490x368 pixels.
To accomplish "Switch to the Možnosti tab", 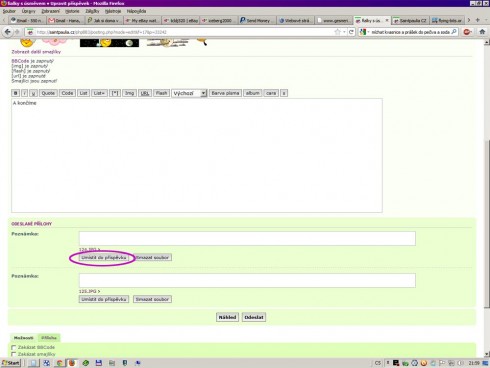I will point(24,338).
